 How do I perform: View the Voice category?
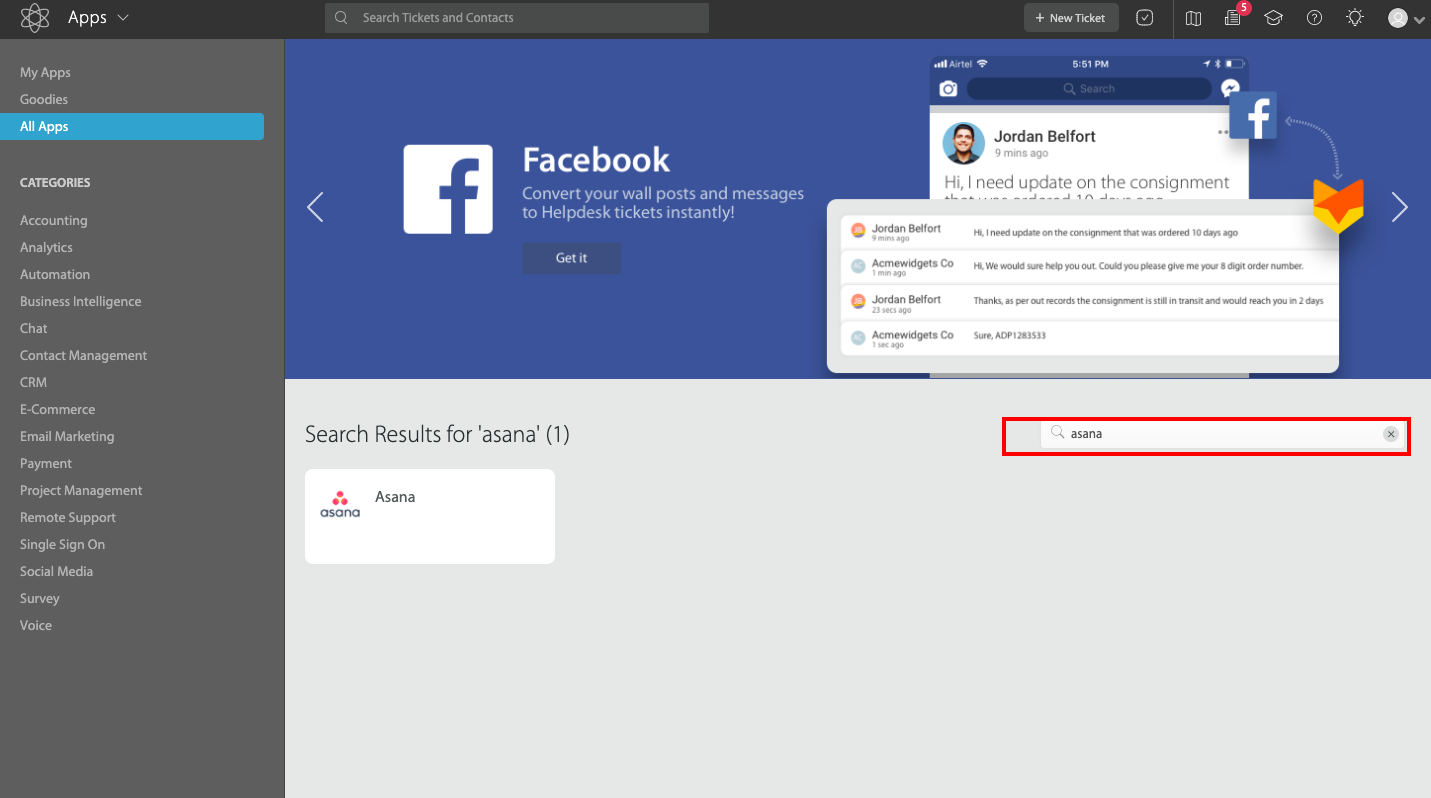(36, 625)
